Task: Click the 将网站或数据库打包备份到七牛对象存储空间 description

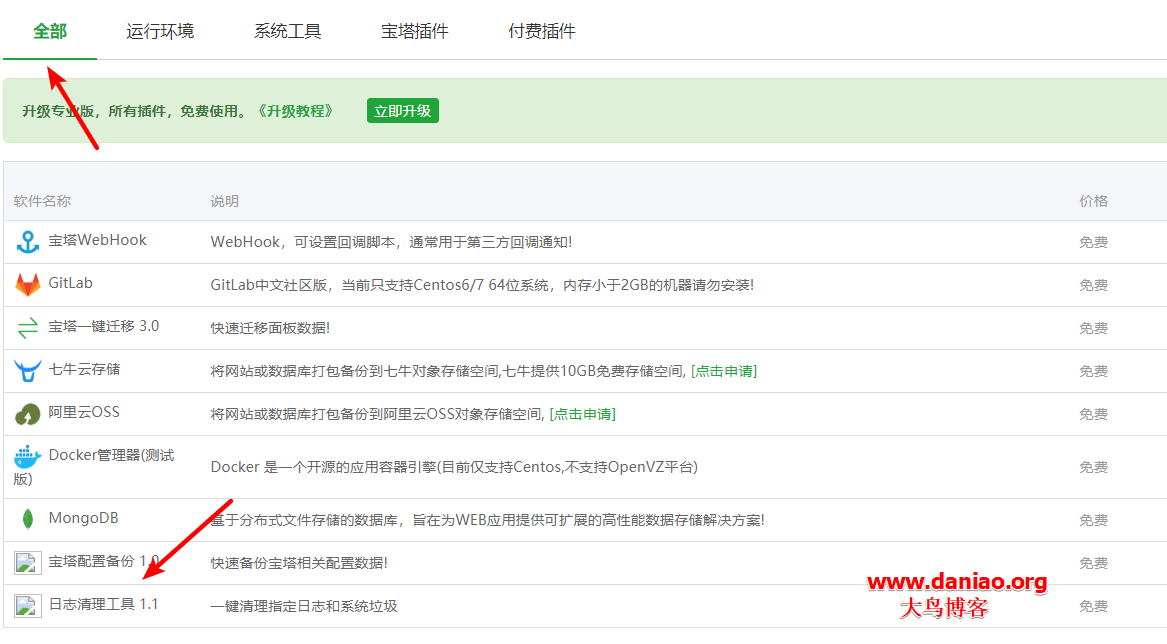Action: [448, 371]
